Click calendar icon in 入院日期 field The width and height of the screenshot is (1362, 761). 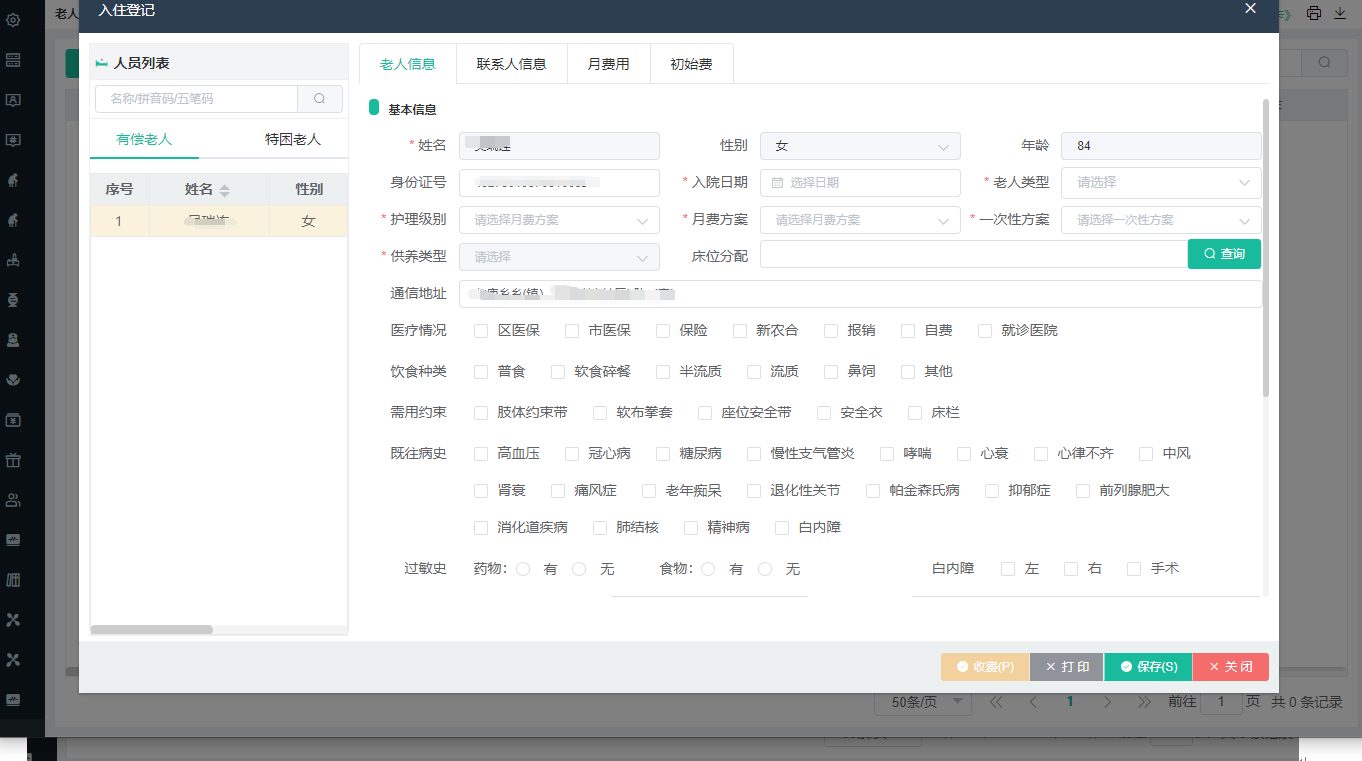click(777, 183)
